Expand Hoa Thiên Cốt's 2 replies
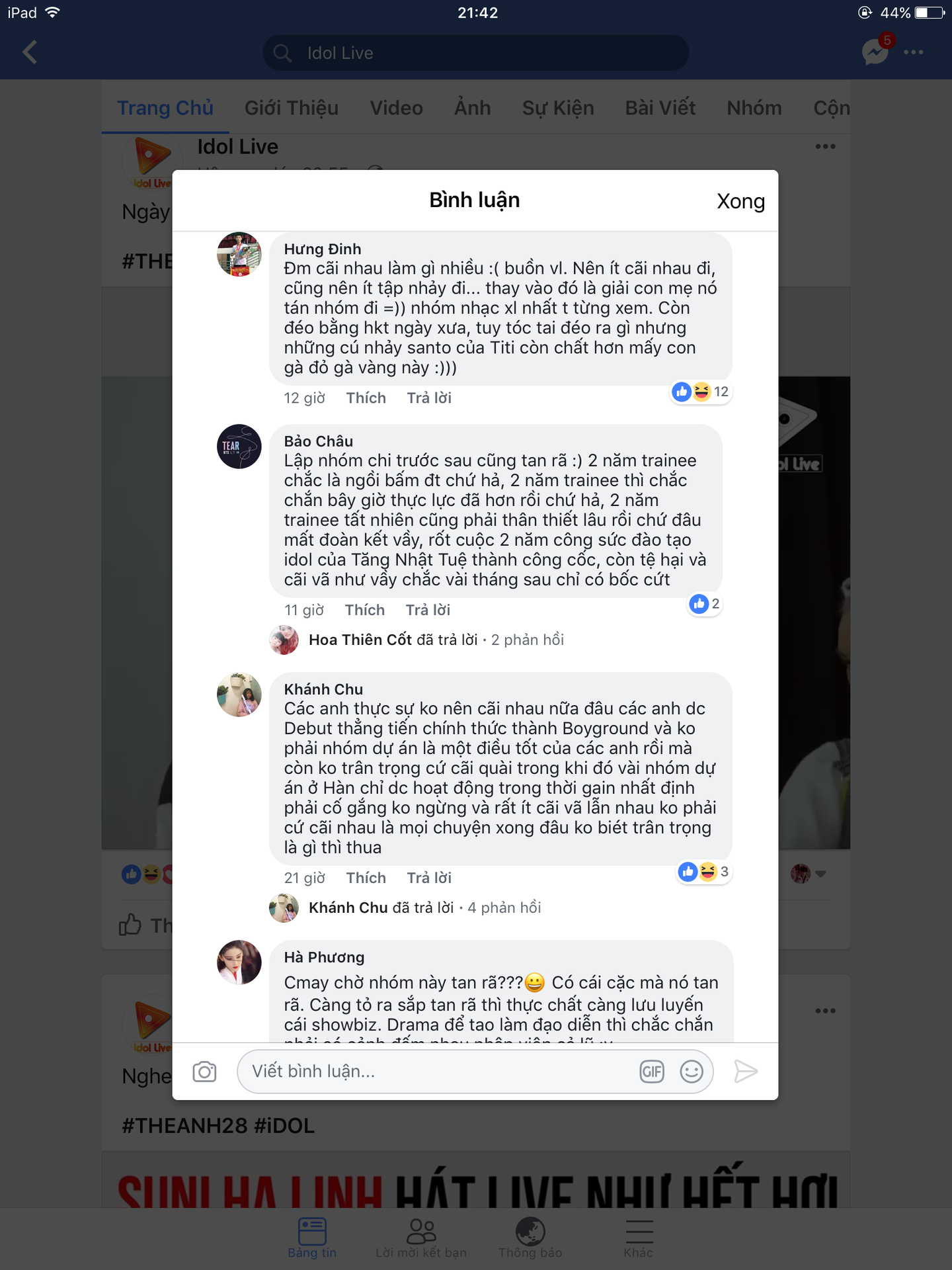 436,640
